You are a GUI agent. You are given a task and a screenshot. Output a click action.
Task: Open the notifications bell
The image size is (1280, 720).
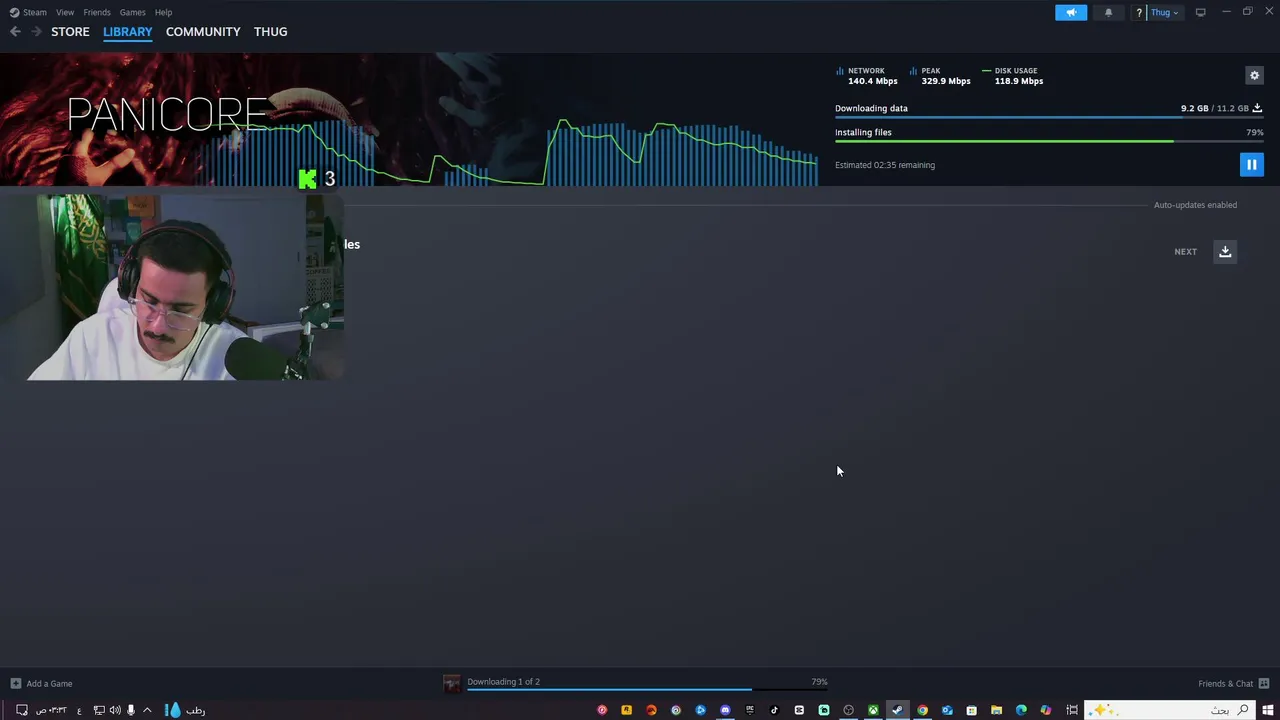(x=1108, y=12)
